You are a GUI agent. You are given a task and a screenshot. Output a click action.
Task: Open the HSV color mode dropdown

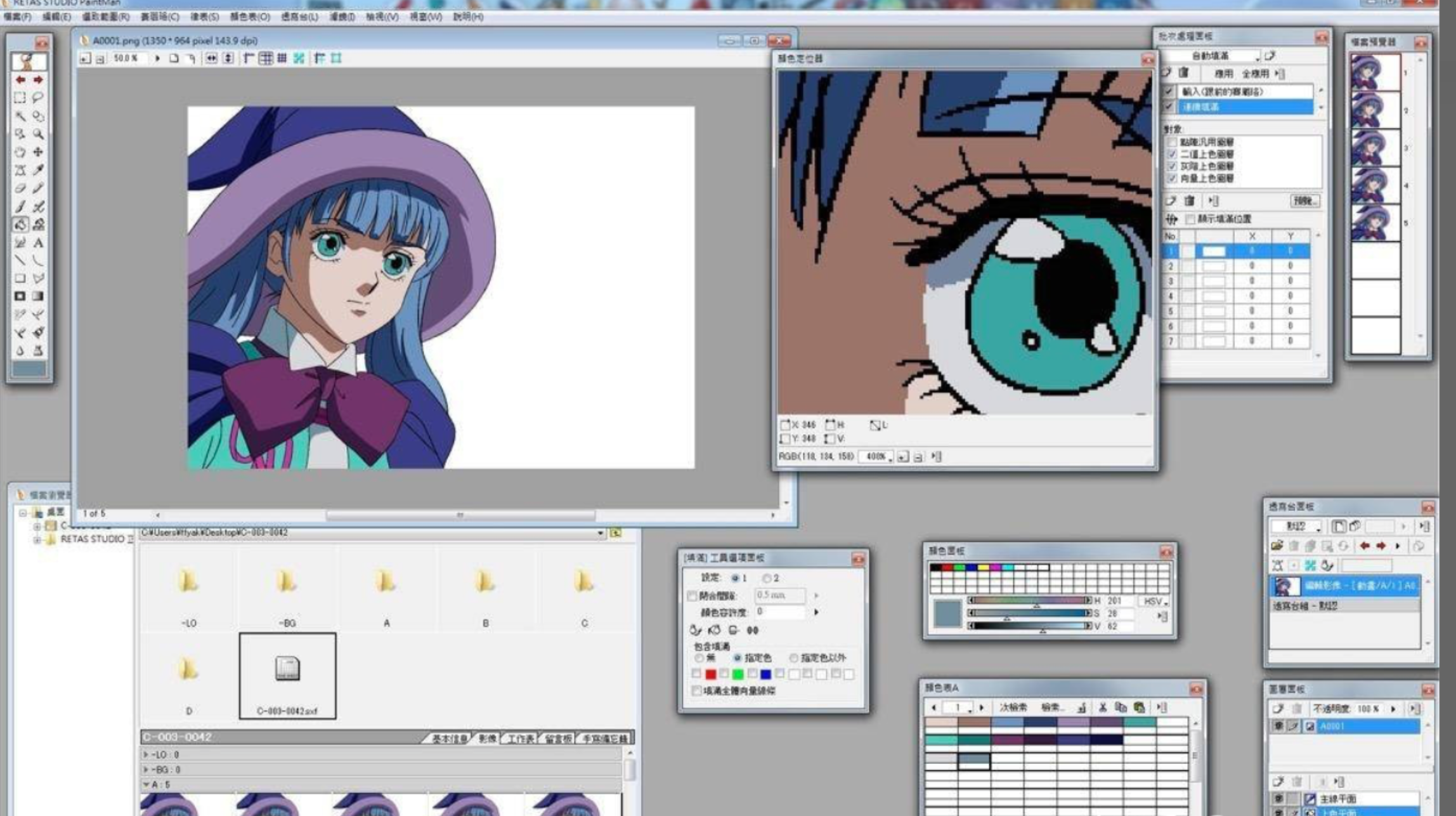[1154, 601]
